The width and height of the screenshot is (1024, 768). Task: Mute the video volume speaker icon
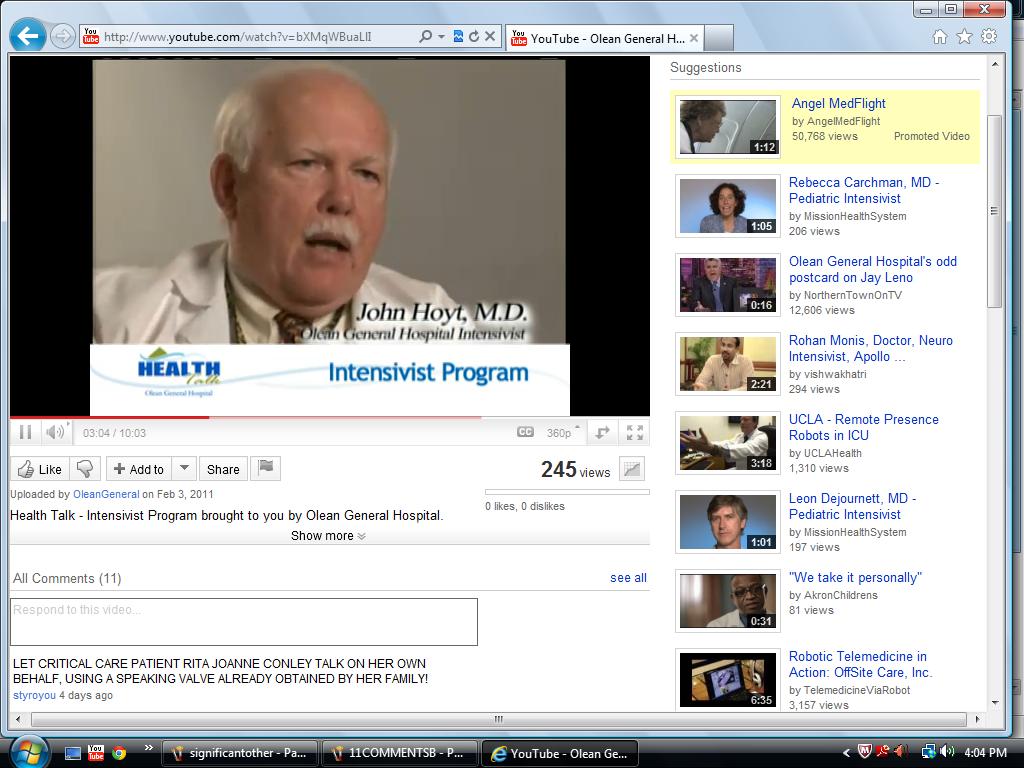[x=55, y=432]
